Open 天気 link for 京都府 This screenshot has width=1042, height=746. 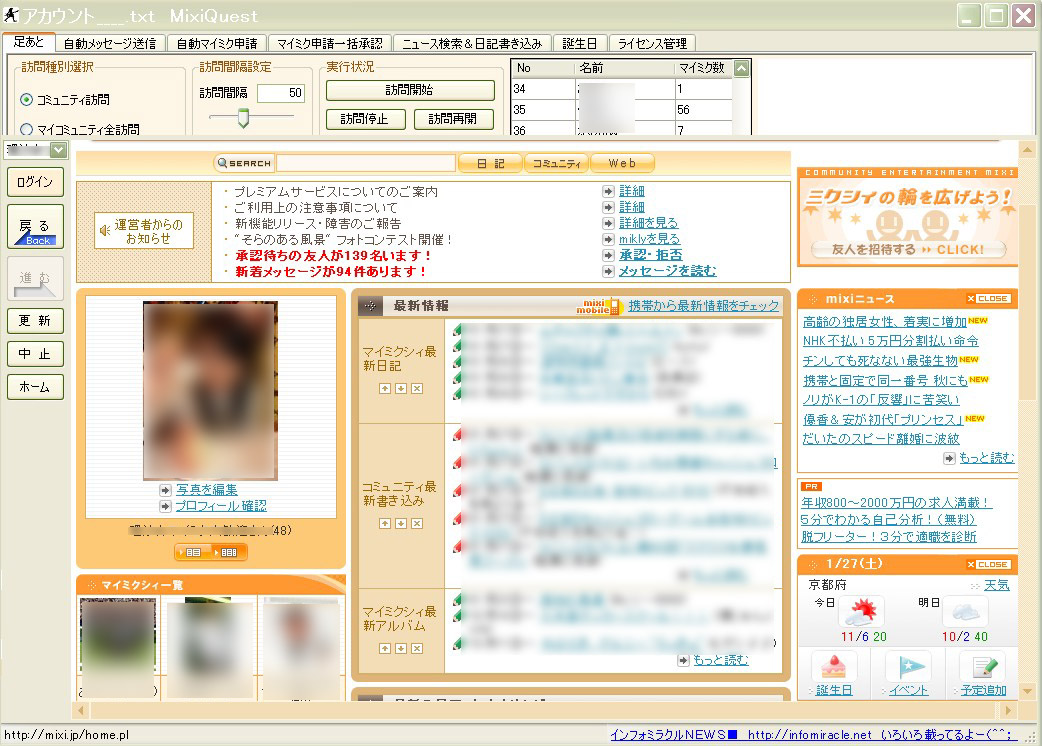pyautogui.click(x=997, y=585)
